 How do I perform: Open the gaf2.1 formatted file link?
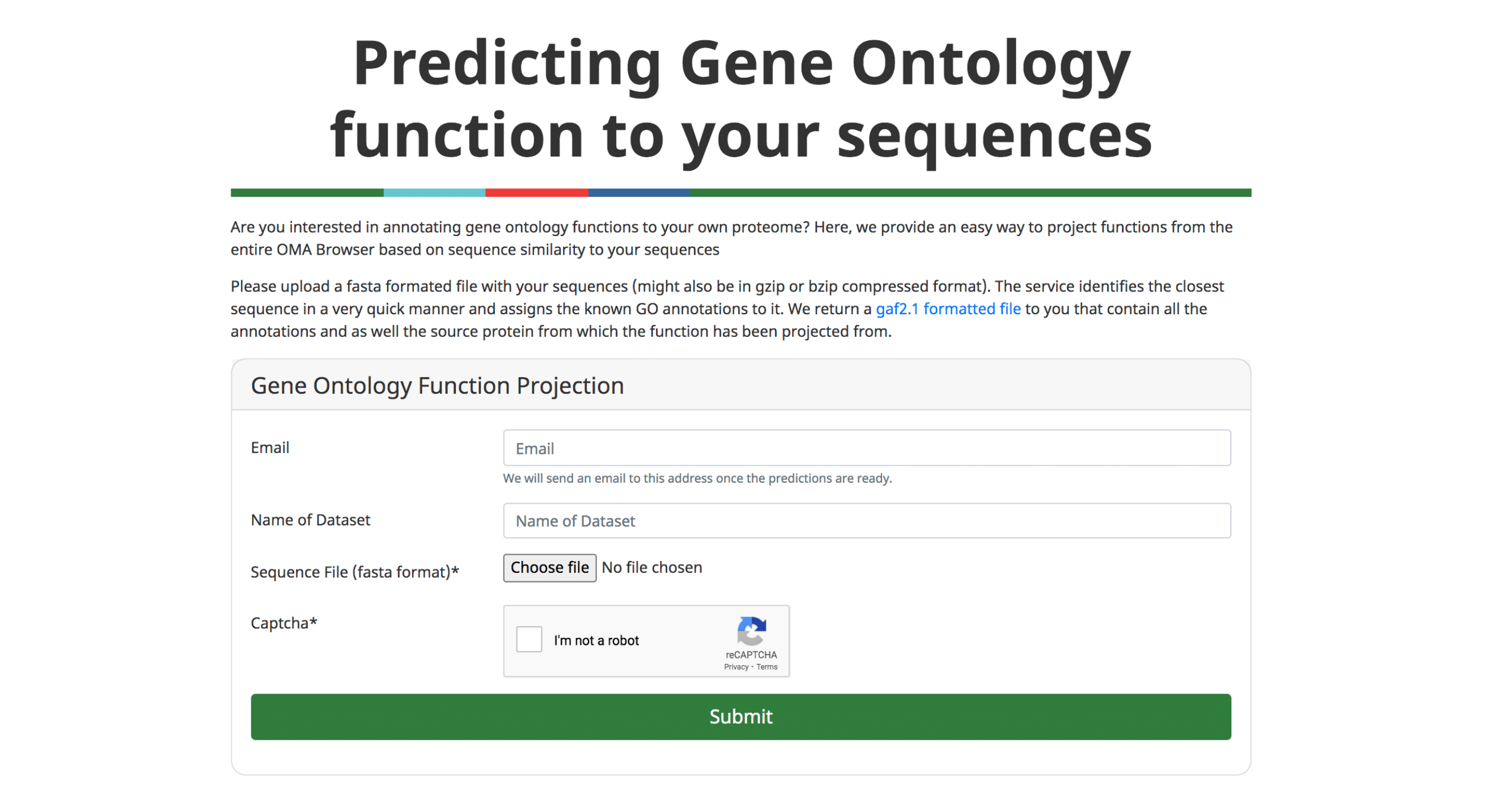point(947,309)
